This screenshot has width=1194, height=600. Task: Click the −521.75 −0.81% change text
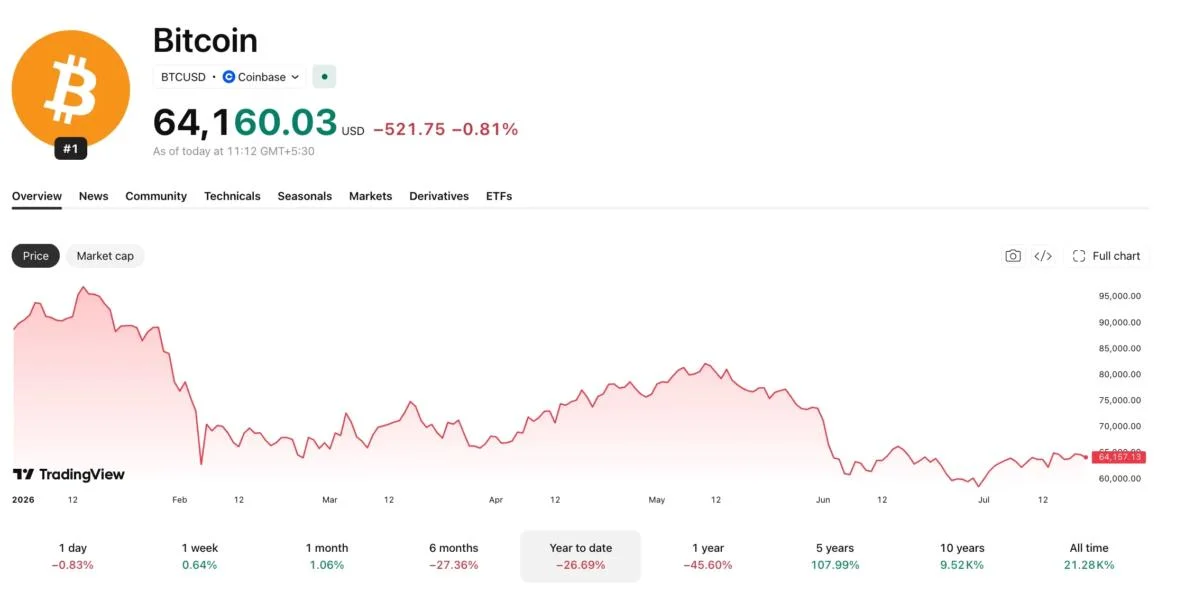click(445, 129)
